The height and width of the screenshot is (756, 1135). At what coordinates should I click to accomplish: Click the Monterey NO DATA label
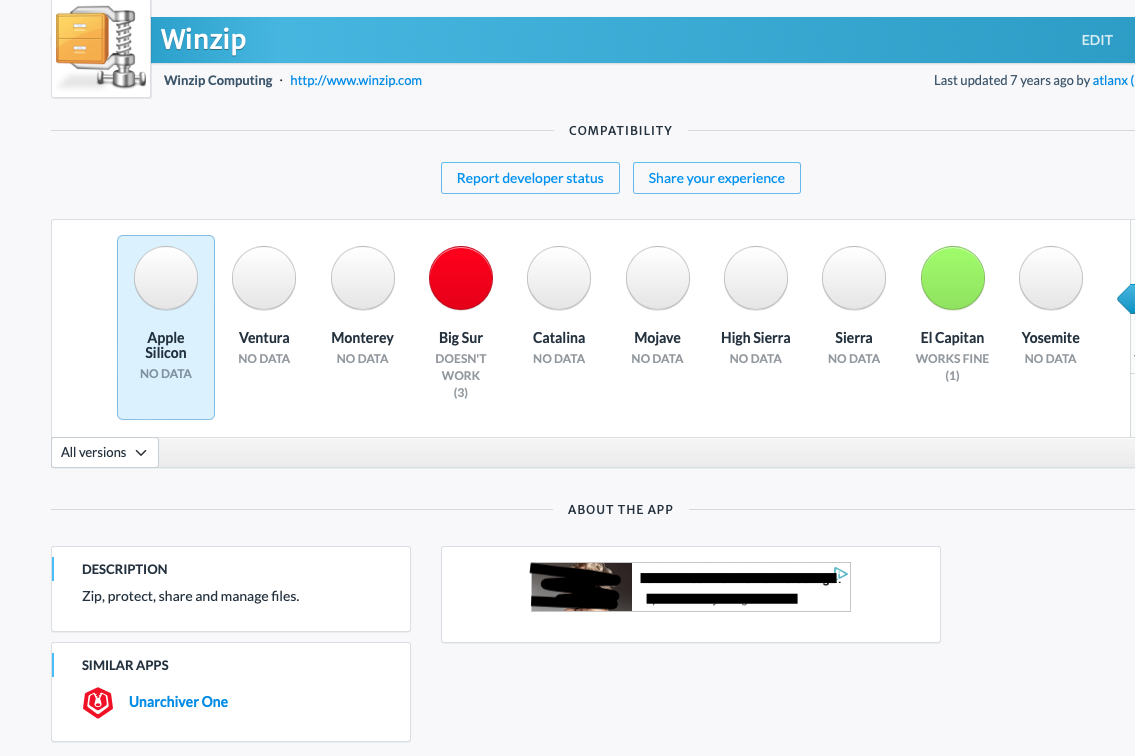tap(363, 358)
